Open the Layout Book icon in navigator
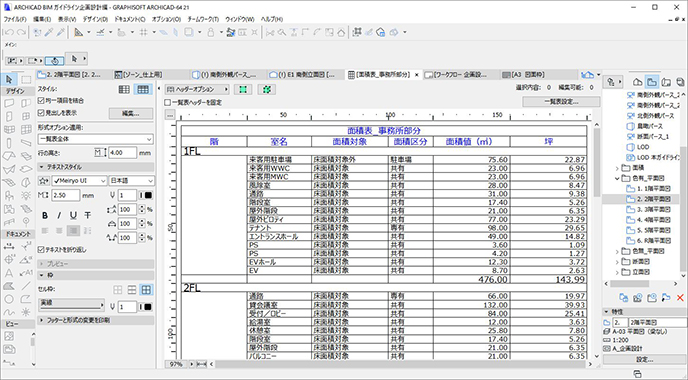Image resolution: width=688 pixels, height=380 pixels. tap(666, 82)
